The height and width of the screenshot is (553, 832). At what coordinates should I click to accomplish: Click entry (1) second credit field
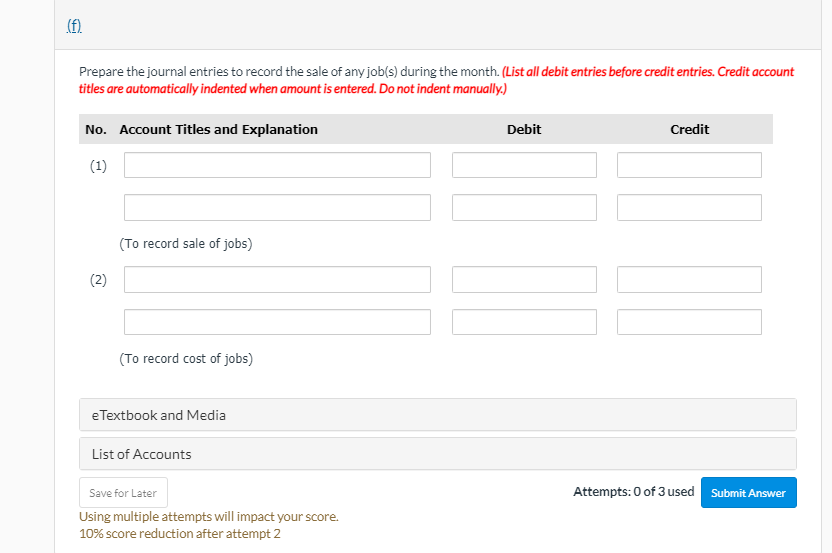tap(689, 208)
